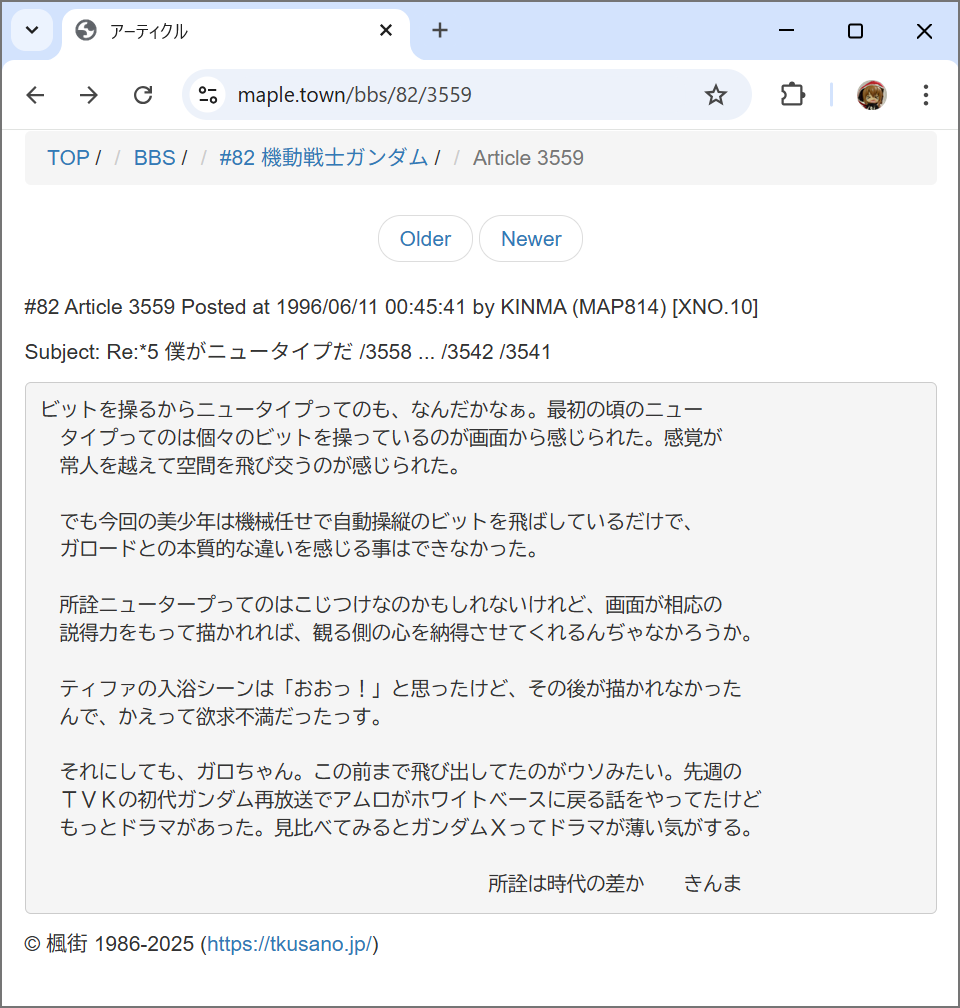Click the browser forward arrow
The image size is (960, 1008).
[89, 95]
